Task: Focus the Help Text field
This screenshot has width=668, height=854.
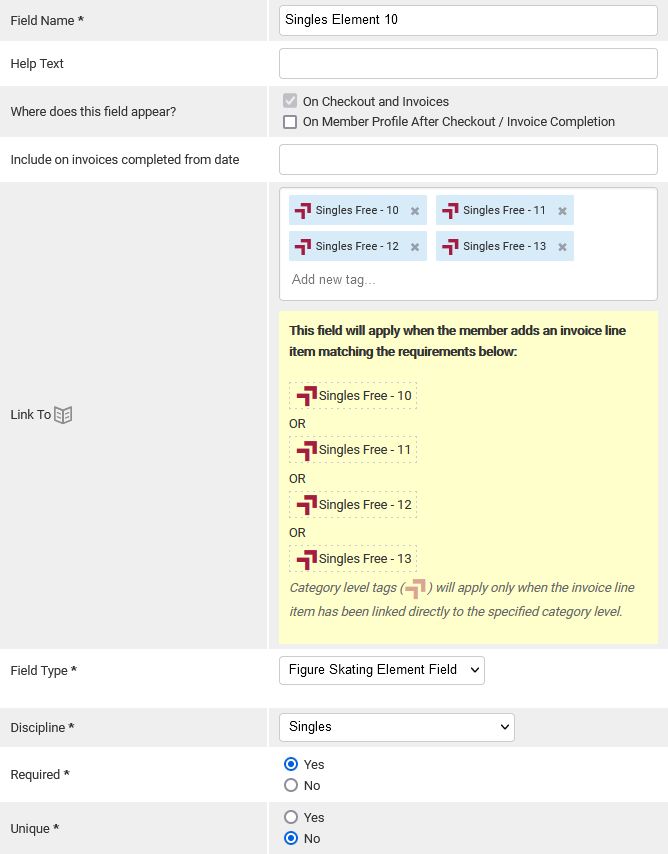Action: point(468,64)
